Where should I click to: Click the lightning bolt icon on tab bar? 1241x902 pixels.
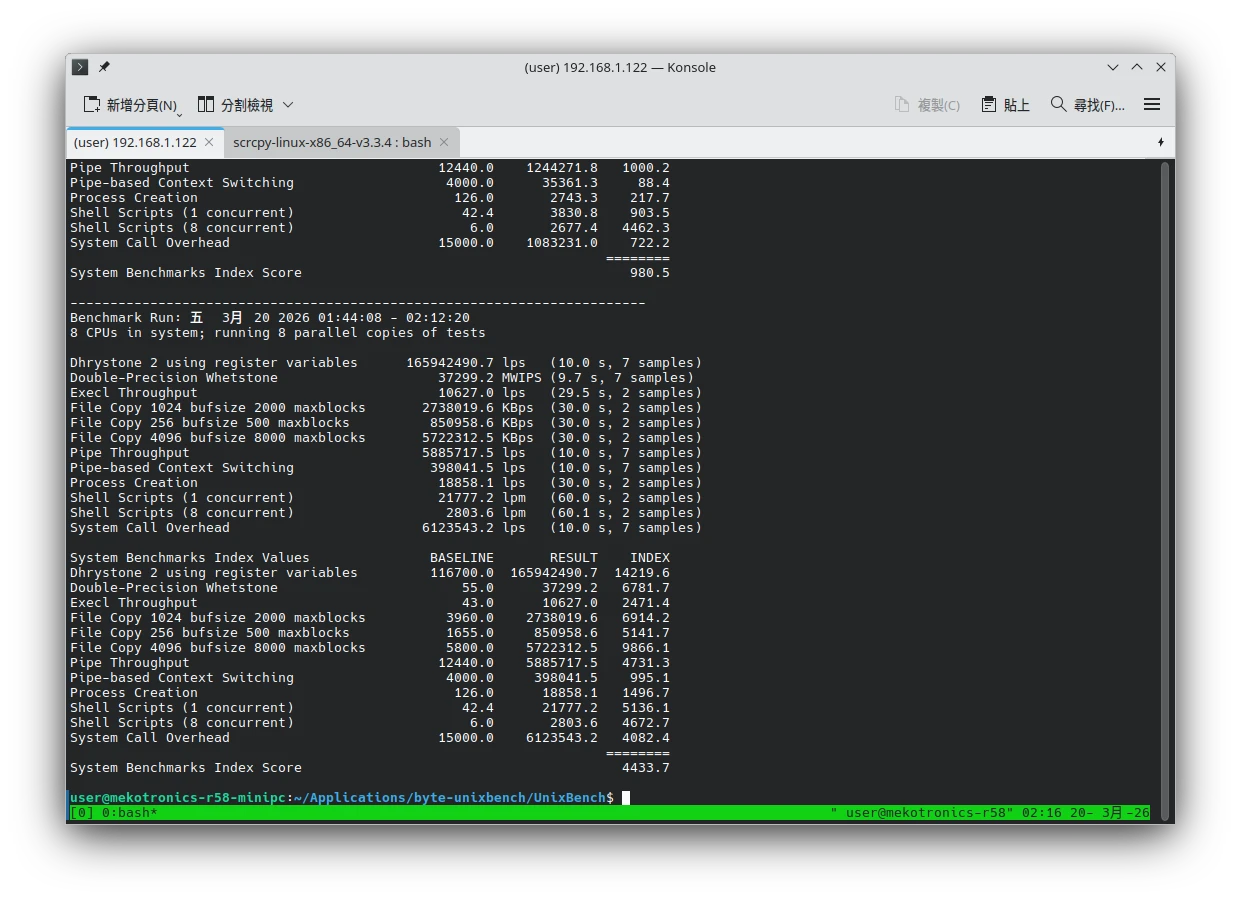pyautogui.click(x=1160, y=142)
